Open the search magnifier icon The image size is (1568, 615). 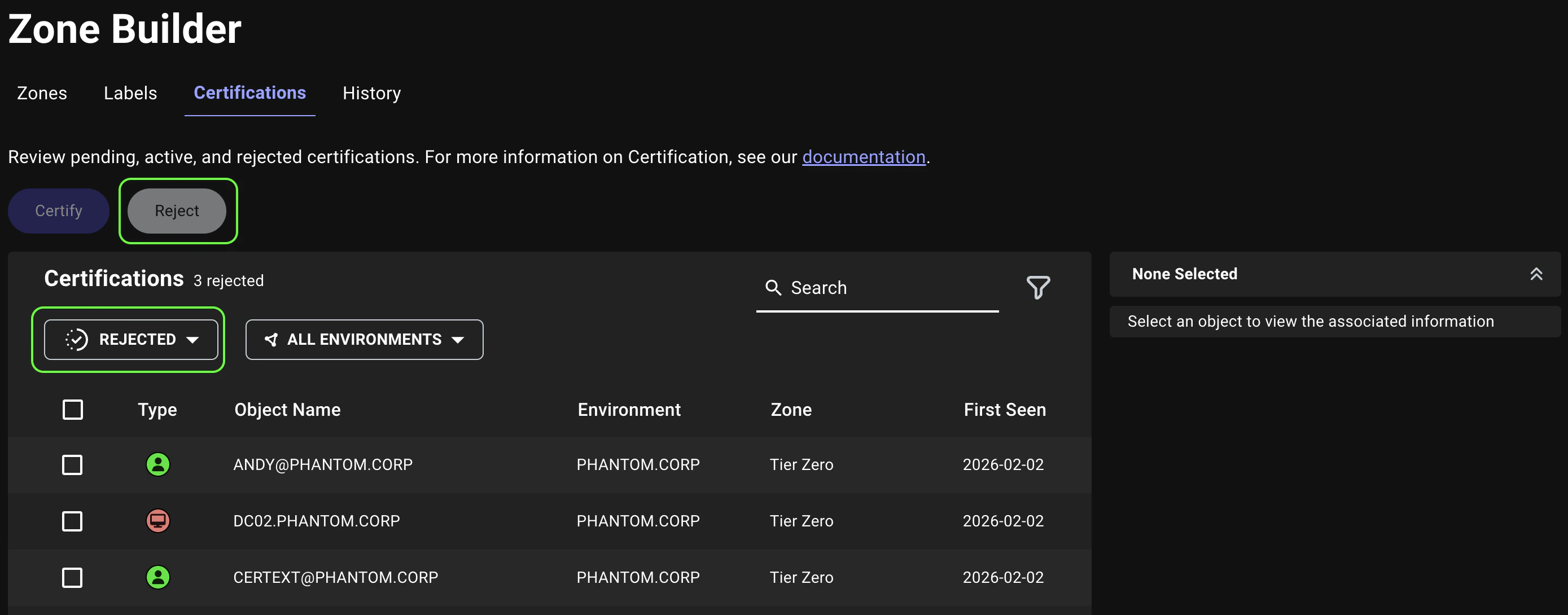point(774,287)
